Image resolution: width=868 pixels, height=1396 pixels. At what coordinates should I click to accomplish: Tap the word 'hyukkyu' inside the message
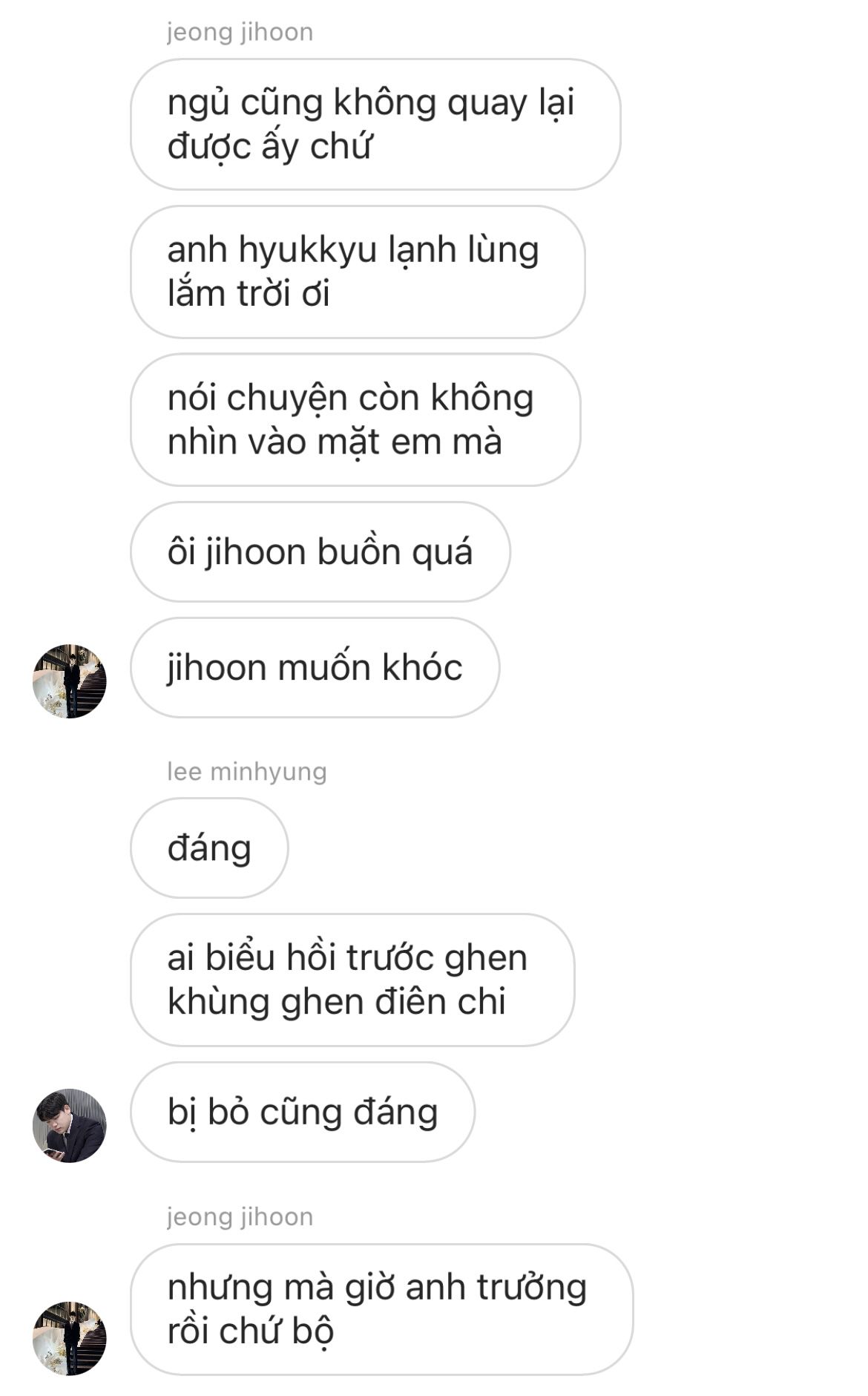point(308,251)
